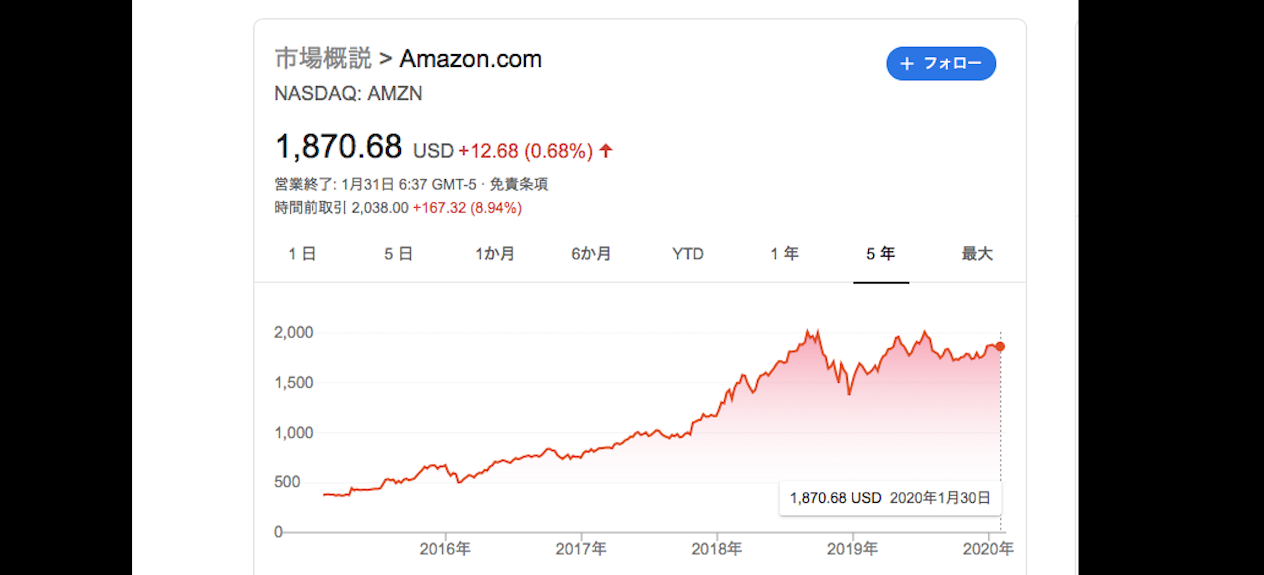The width and height of the screenshot is (1264, 575).
Task: Click the 2016年 label on time axis
Action: point(445,549)
